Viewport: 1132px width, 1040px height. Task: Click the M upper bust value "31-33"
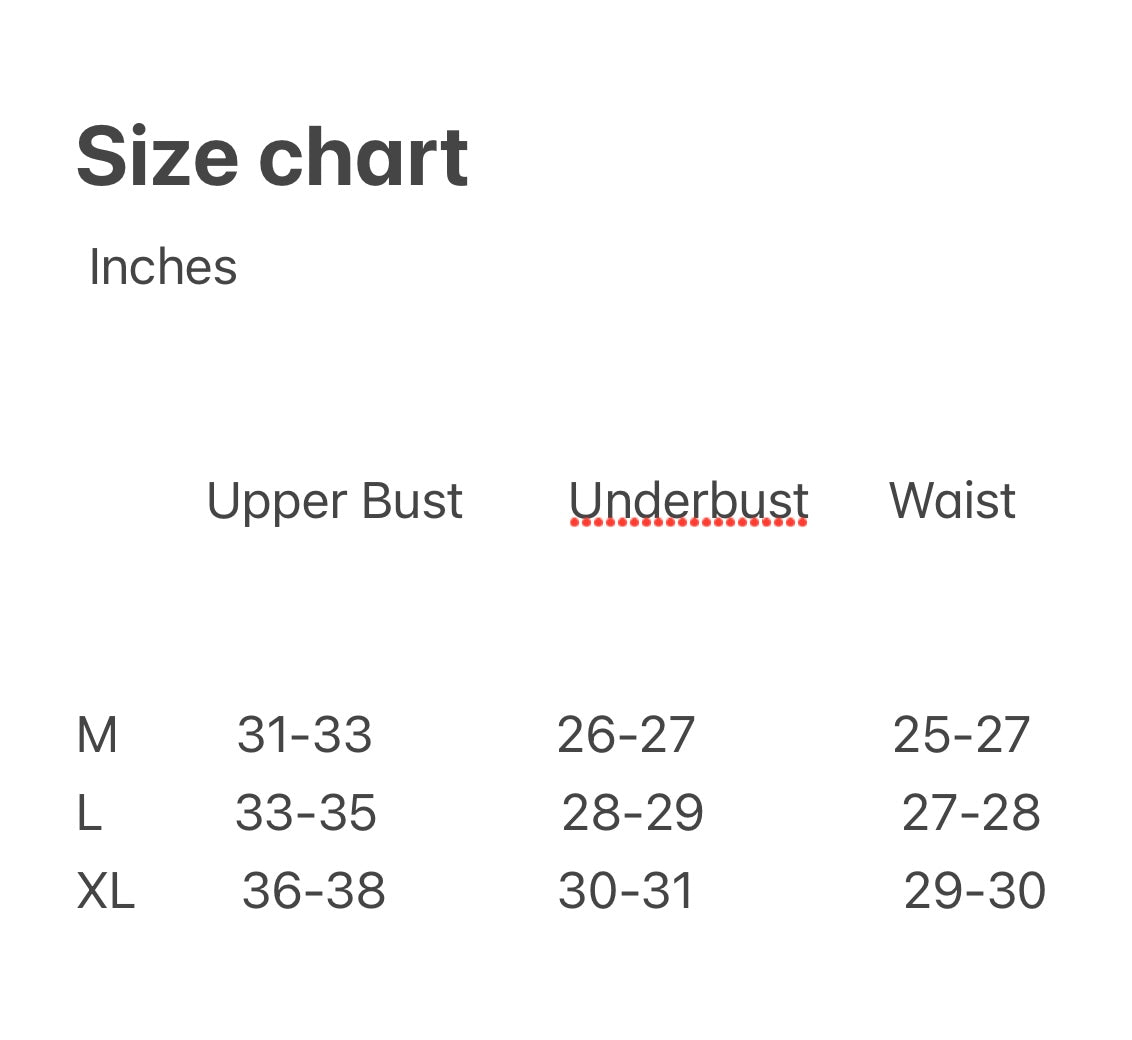pyautogui.click(x=304, y=736)
